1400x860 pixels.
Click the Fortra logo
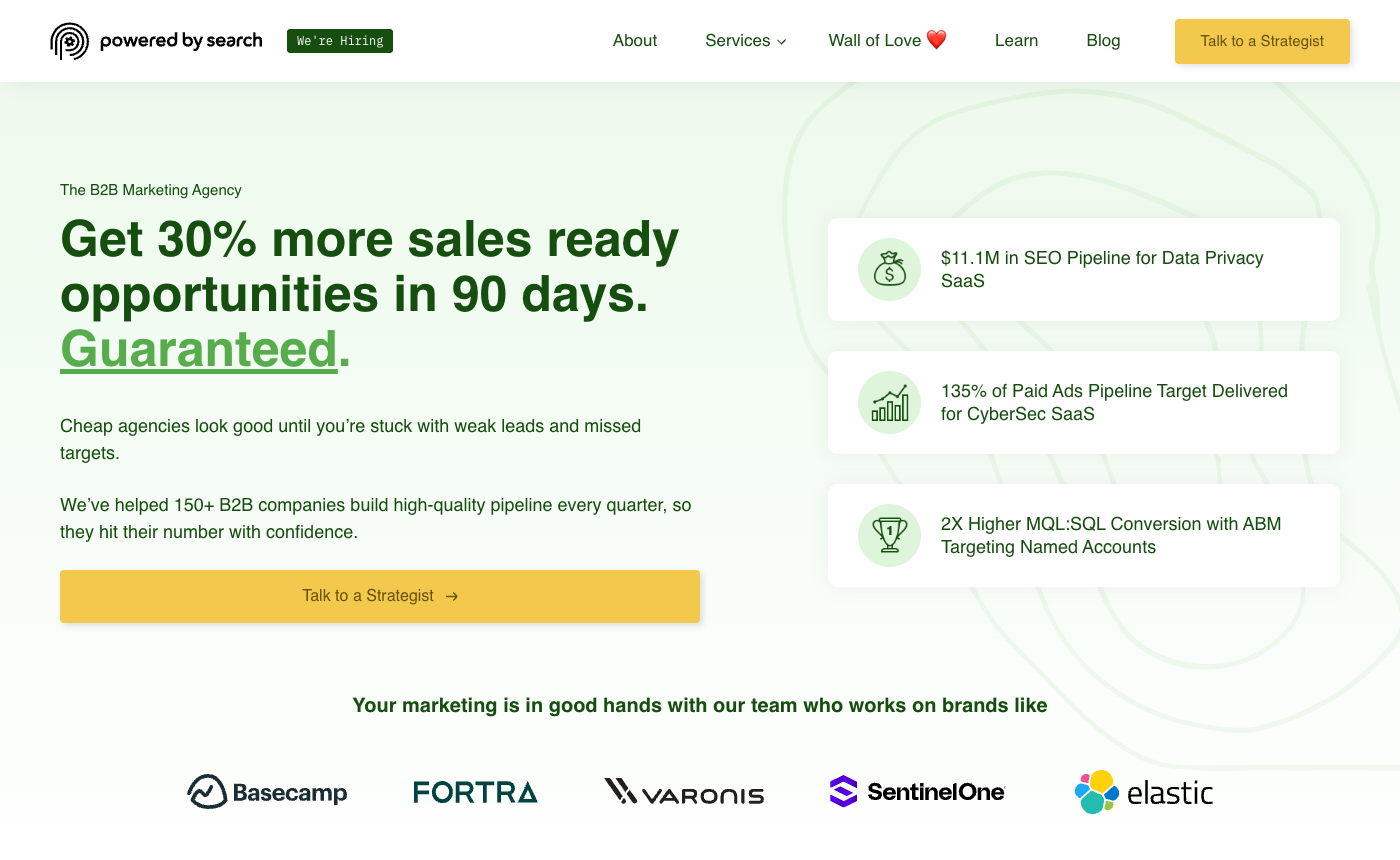476,792
